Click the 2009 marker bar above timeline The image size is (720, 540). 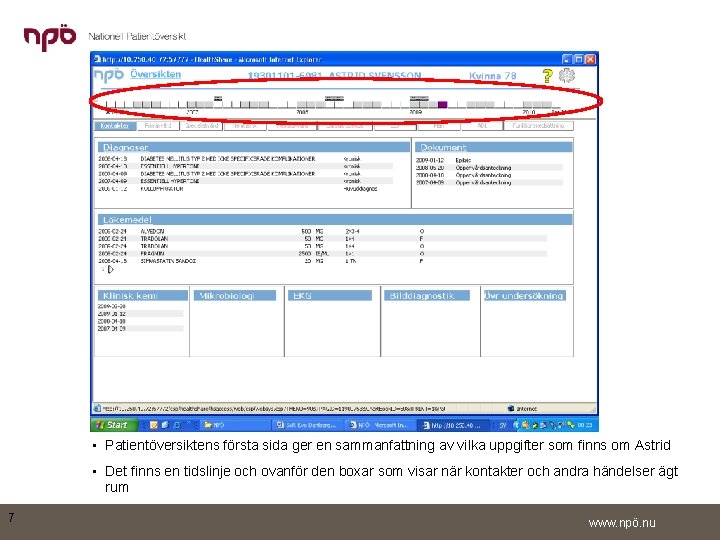click(419, 98)
